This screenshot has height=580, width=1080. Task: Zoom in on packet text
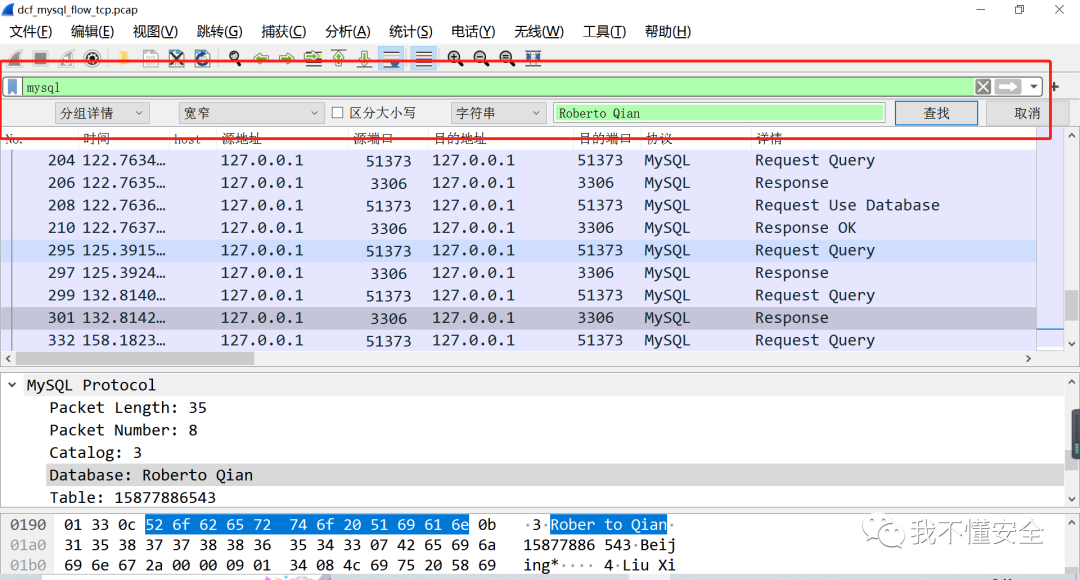point(455,59)
